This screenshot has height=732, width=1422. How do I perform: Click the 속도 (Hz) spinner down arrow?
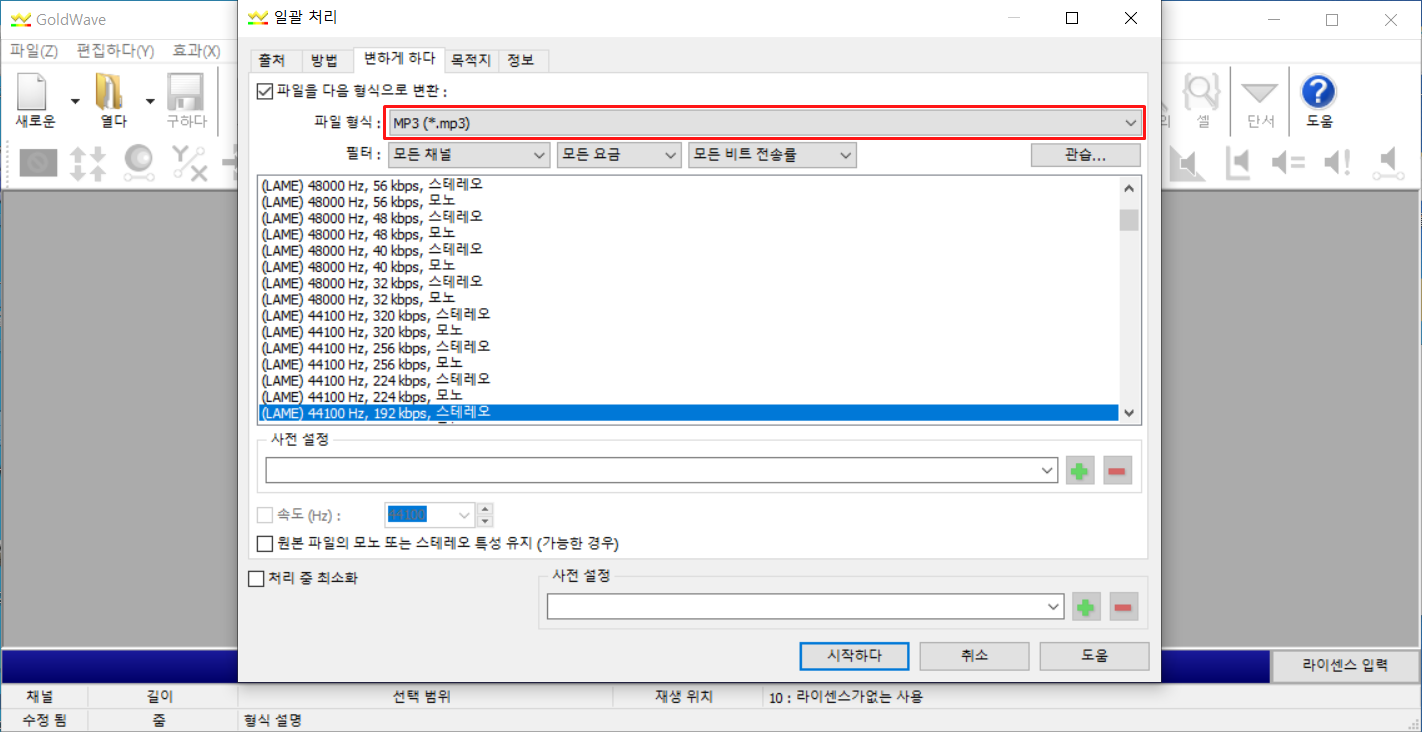486,521
